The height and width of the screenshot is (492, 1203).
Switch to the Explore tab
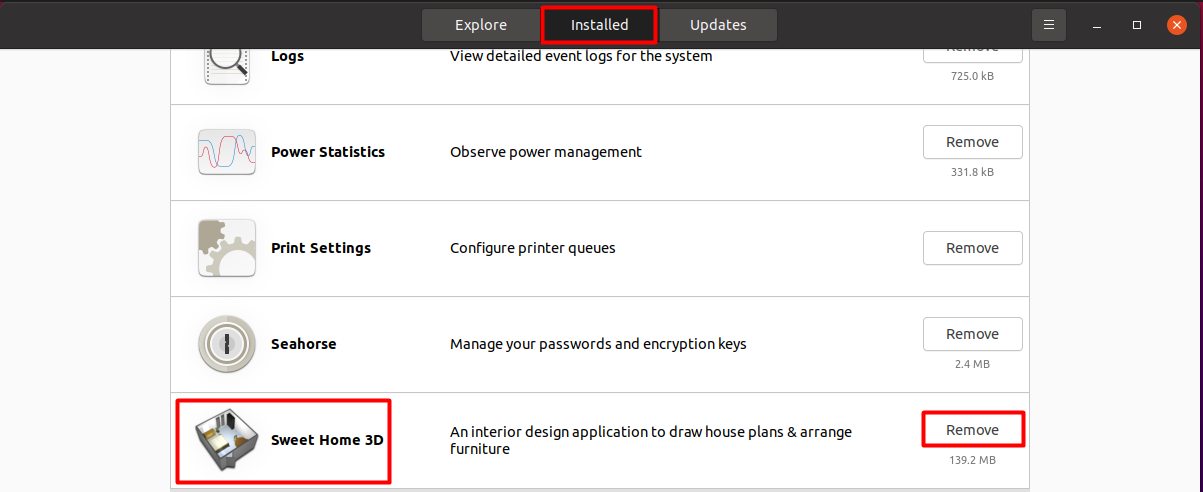point(481,25)
